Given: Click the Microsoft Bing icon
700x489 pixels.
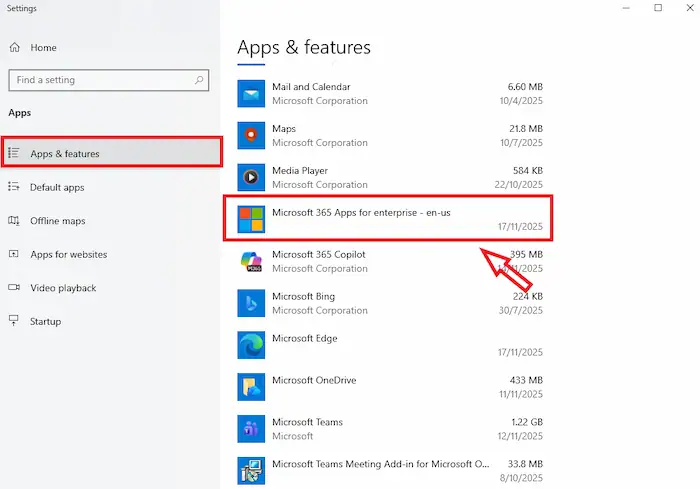Looking at the screenshot, I should click(250, 303).
